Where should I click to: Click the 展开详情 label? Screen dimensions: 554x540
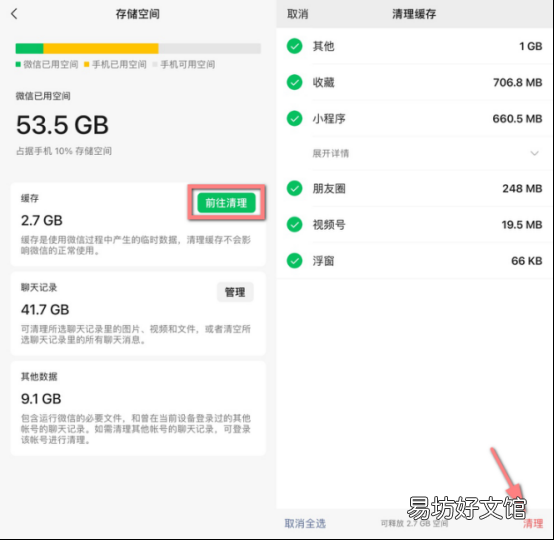pos(331,153)
